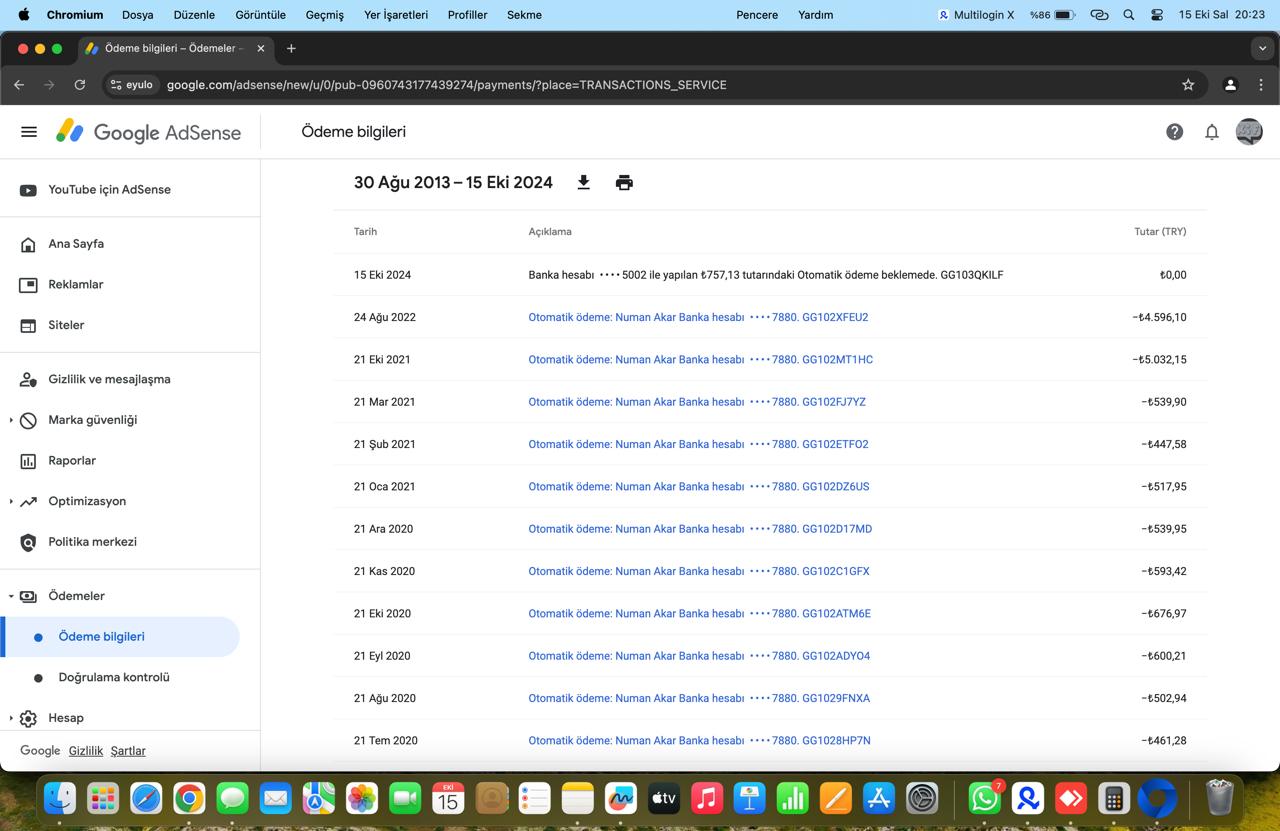
Task: Open Control Center in menu bar
Action: click(x=1157, y=15)
